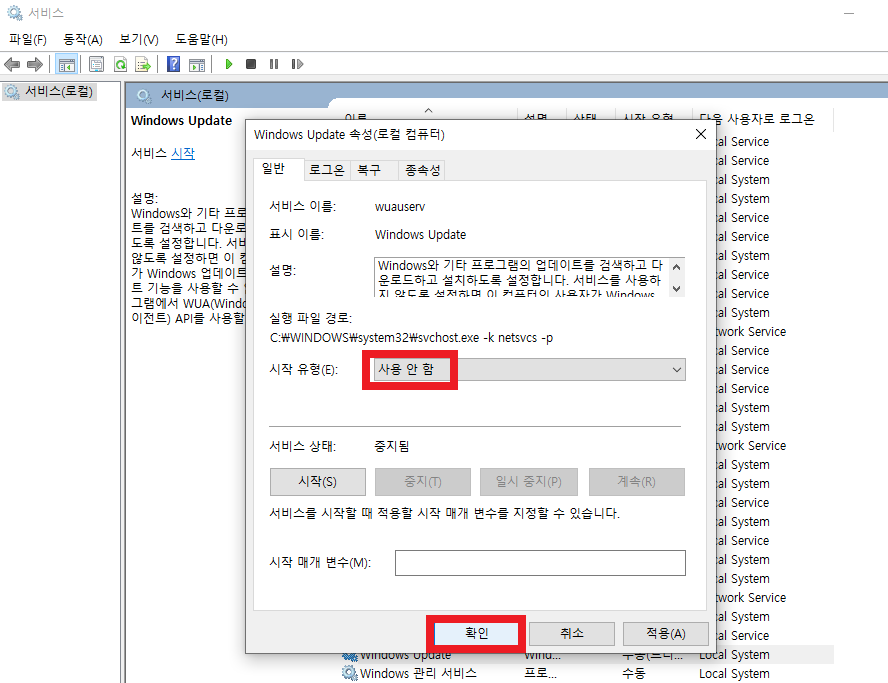Click the 확인 button

(x=476, y=633)
